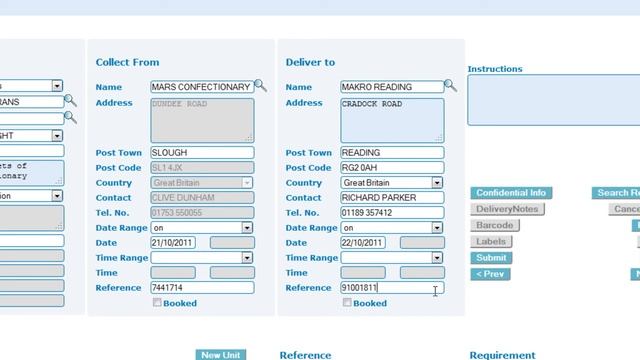Click Collect From Address box DUNDEE ROAD

tap(202, 120)
